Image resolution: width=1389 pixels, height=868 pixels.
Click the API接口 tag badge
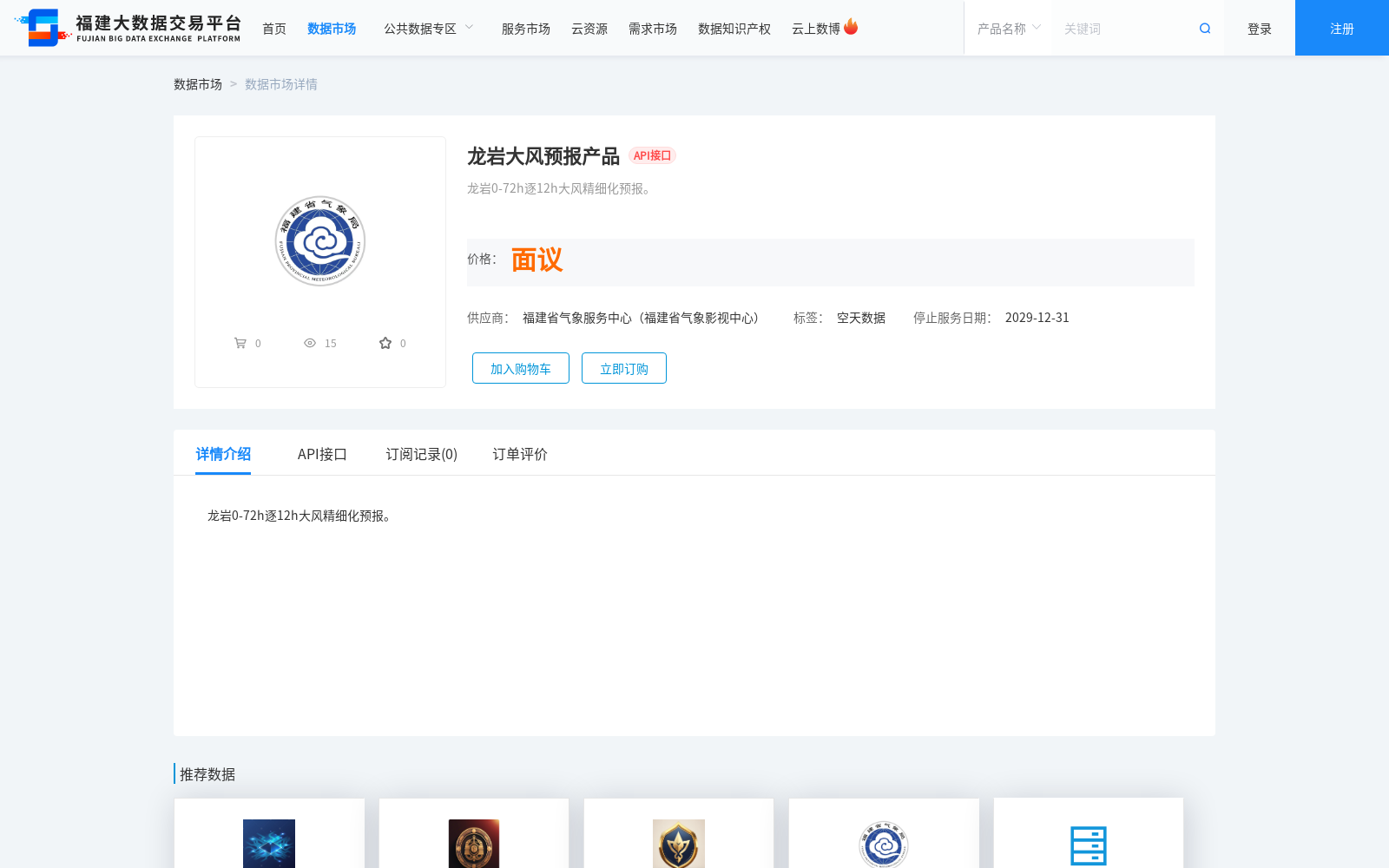(652, 155)
